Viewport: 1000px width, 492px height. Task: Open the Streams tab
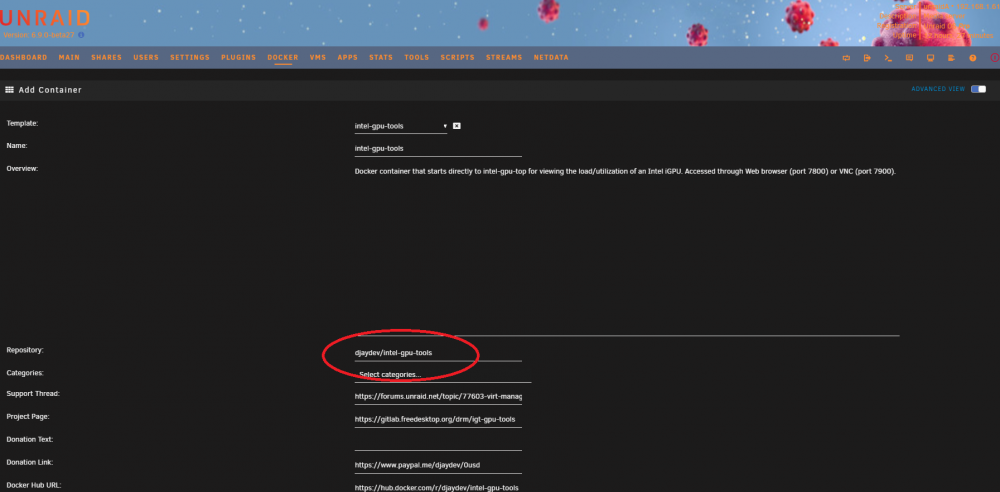pos(504,57)
